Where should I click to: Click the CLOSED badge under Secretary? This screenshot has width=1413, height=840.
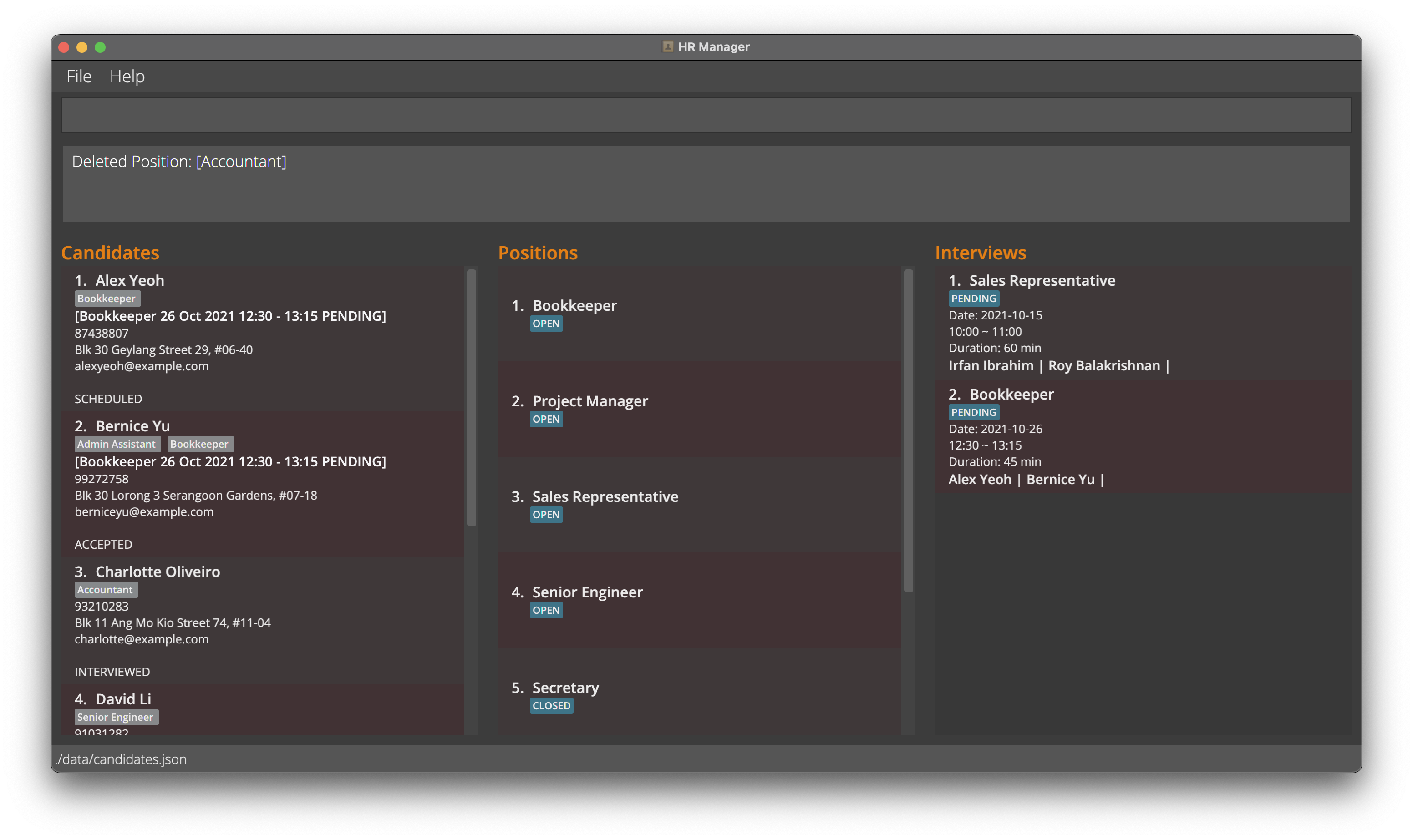click(x=551, y=706)
